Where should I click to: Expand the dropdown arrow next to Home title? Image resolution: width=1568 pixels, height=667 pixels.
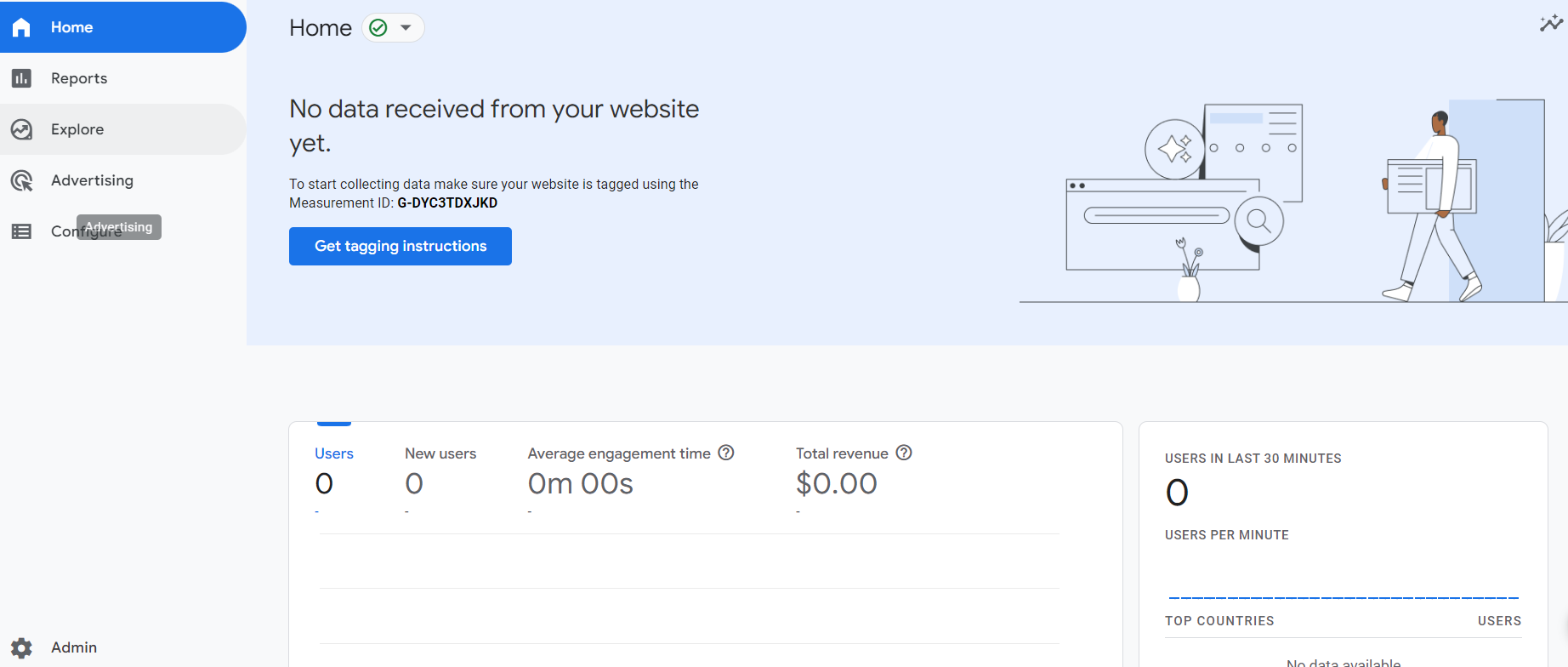click(406, 28)
